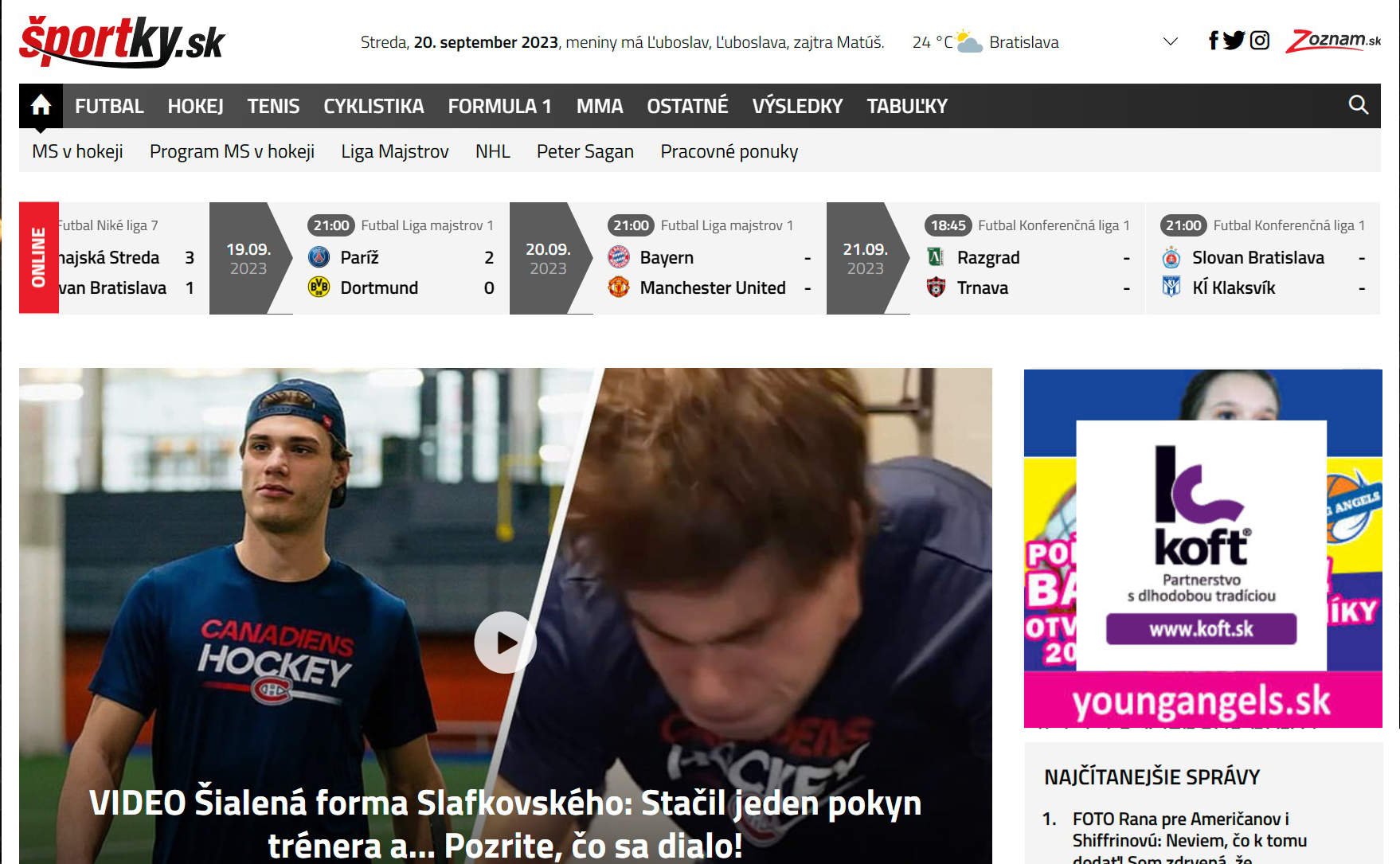Screen dimensions: 1400x864
Task: Open the Instagram icon in header
Action: (x=1259, y=41)
